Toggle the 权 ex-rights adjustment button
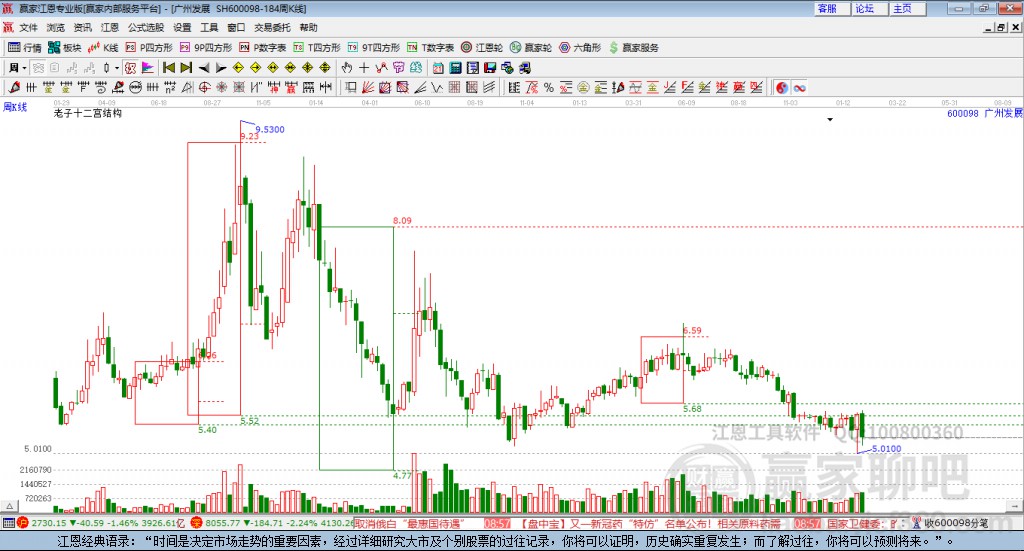 click(x=130, y=68)
